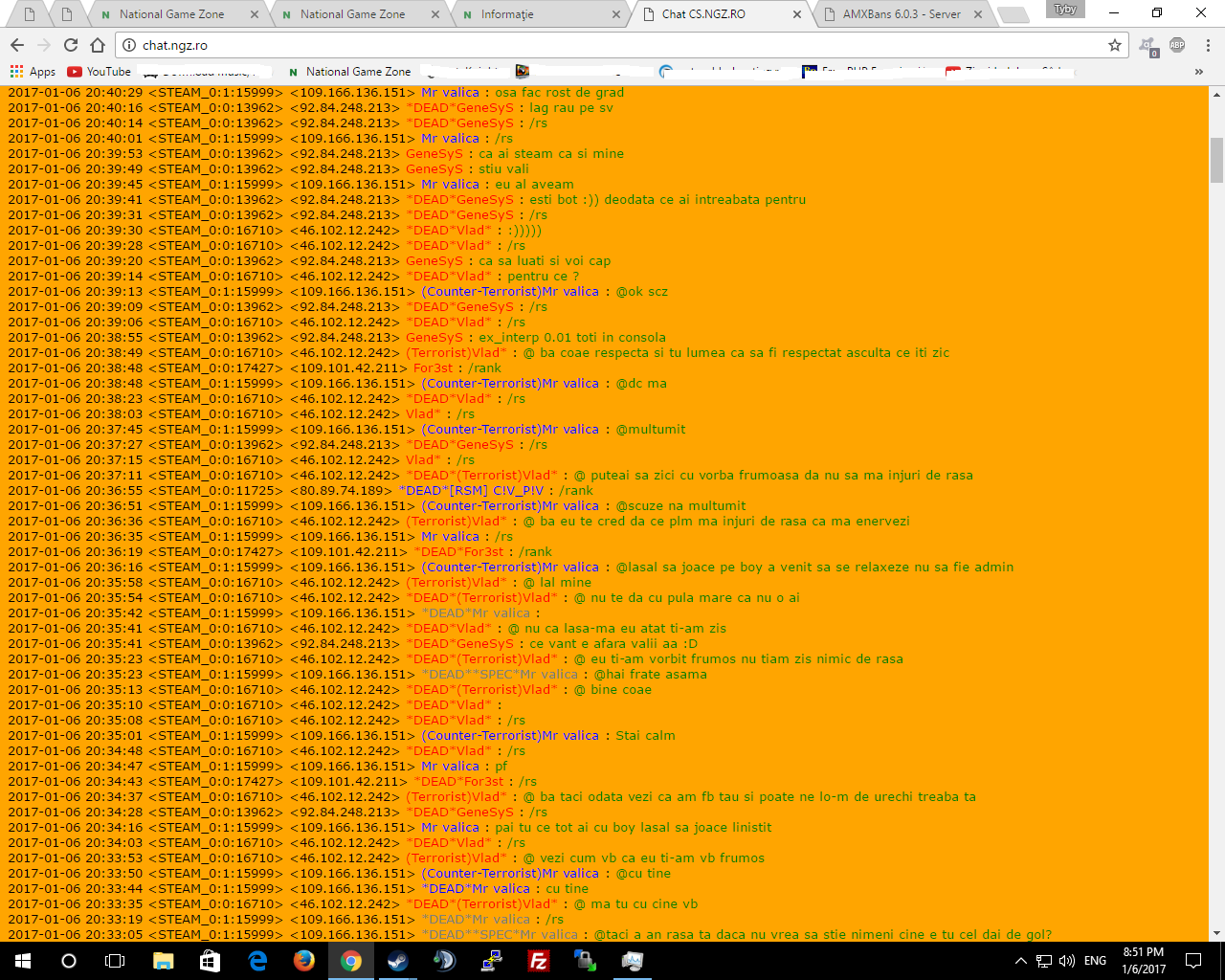This screenshot has width=1225, height=980.
Task: Close the Chat CS.NGZ.RO tab
Action: (797, 14)
